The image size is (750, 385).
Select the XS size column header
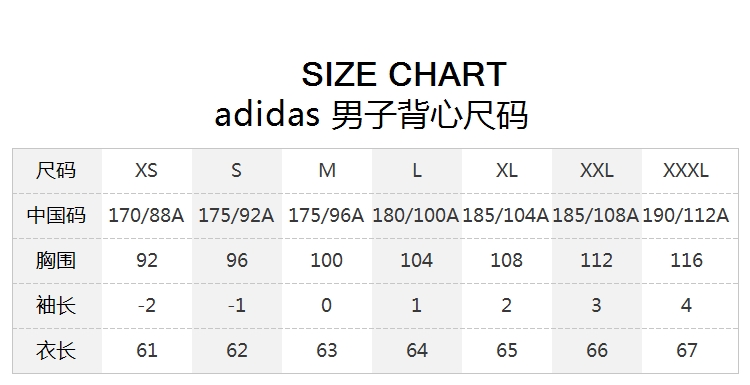coord(146,170)
